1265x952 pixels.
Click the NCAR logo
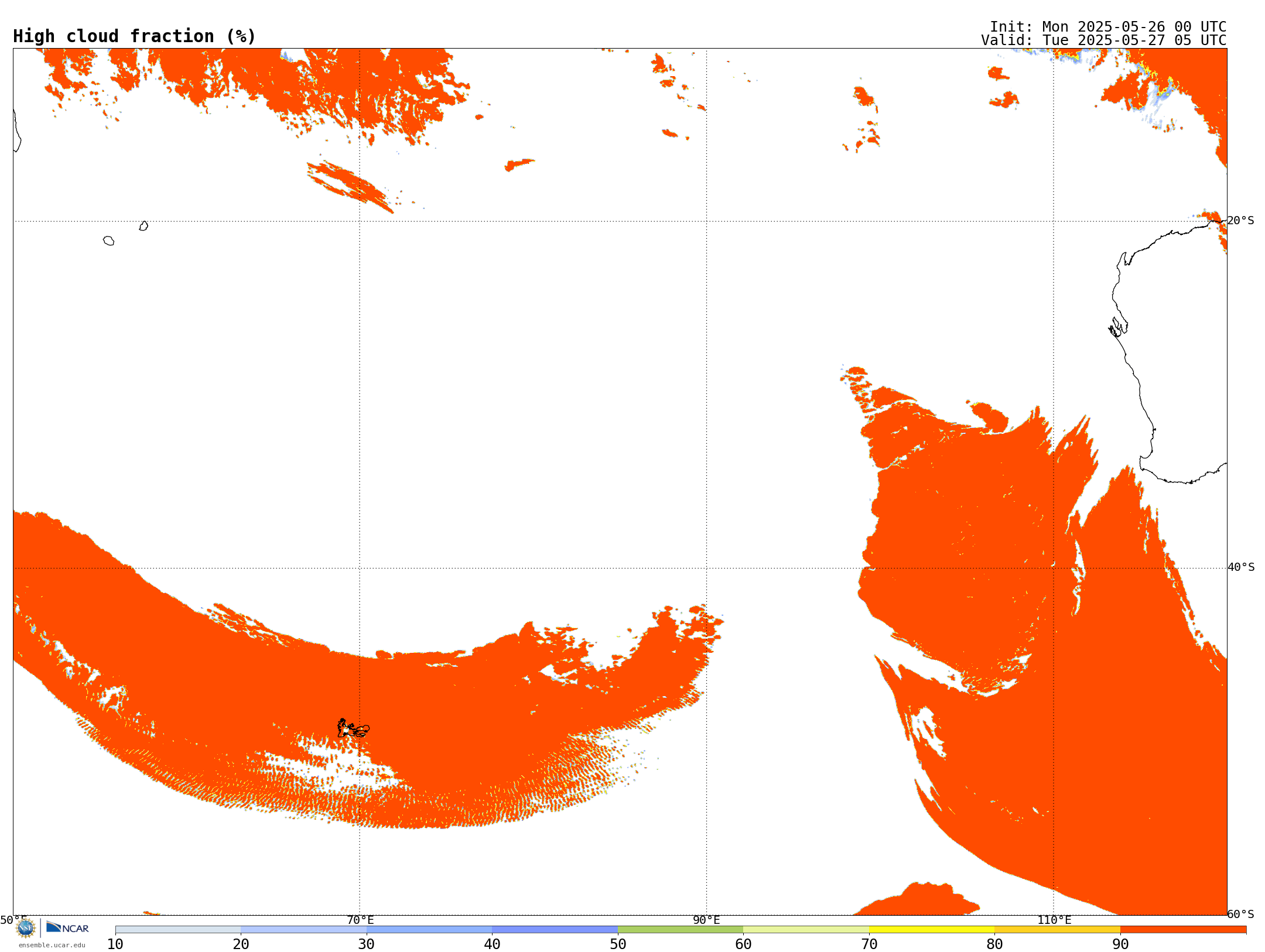click(67, 927)
